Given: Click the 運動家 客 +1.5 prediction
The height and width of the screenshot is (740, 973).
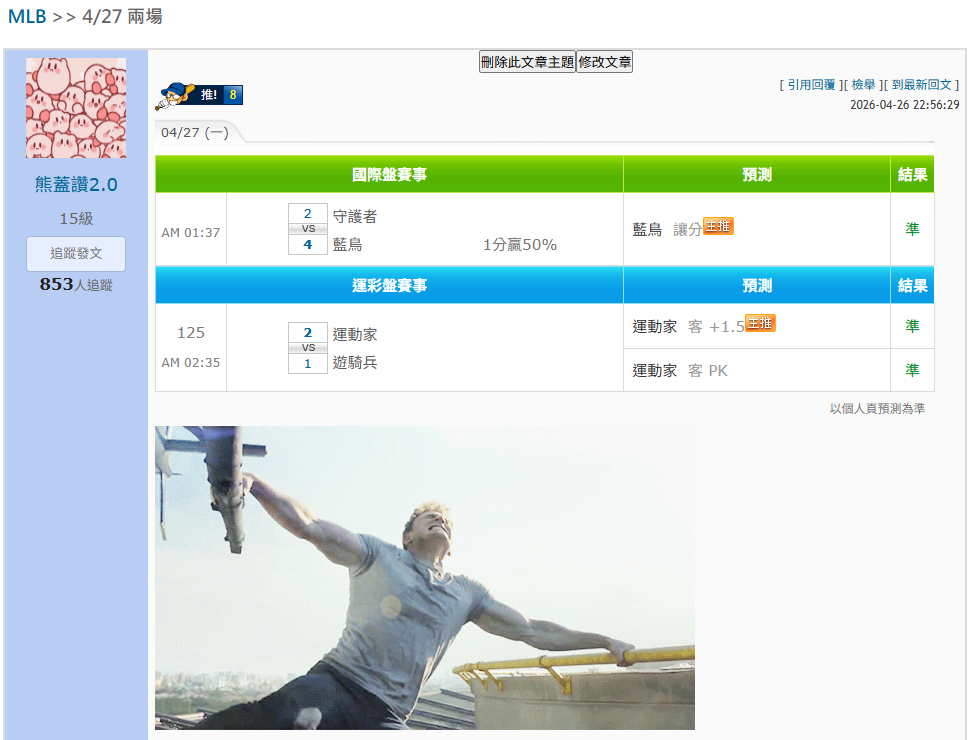Looking at the screenshot, I should tap(688, 327).
